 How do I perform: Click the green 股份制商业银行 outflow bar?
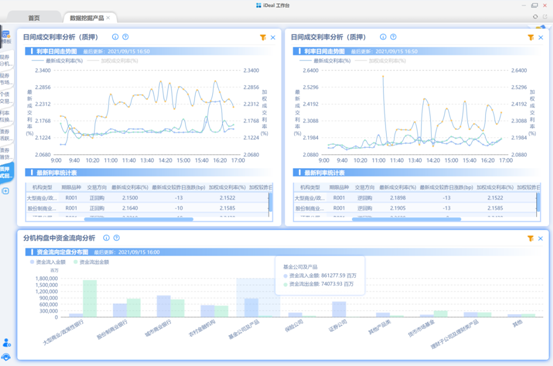134,308
